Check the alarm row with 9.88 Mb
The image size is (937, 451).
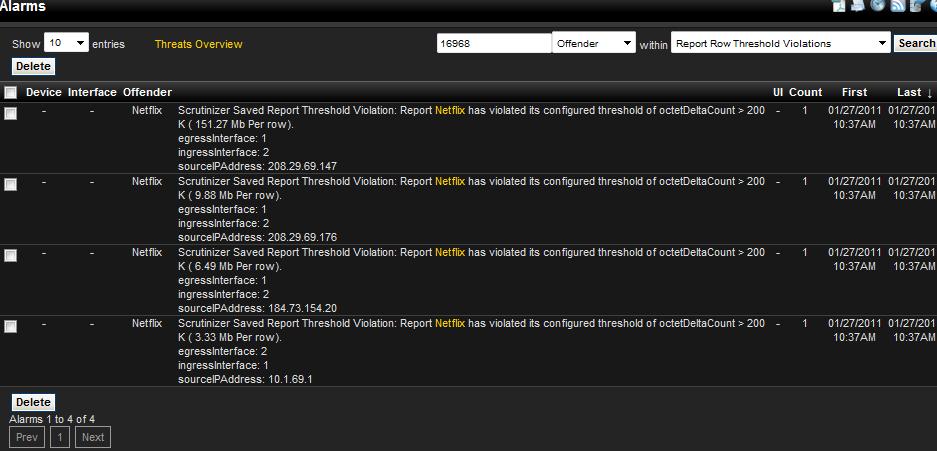10,185
